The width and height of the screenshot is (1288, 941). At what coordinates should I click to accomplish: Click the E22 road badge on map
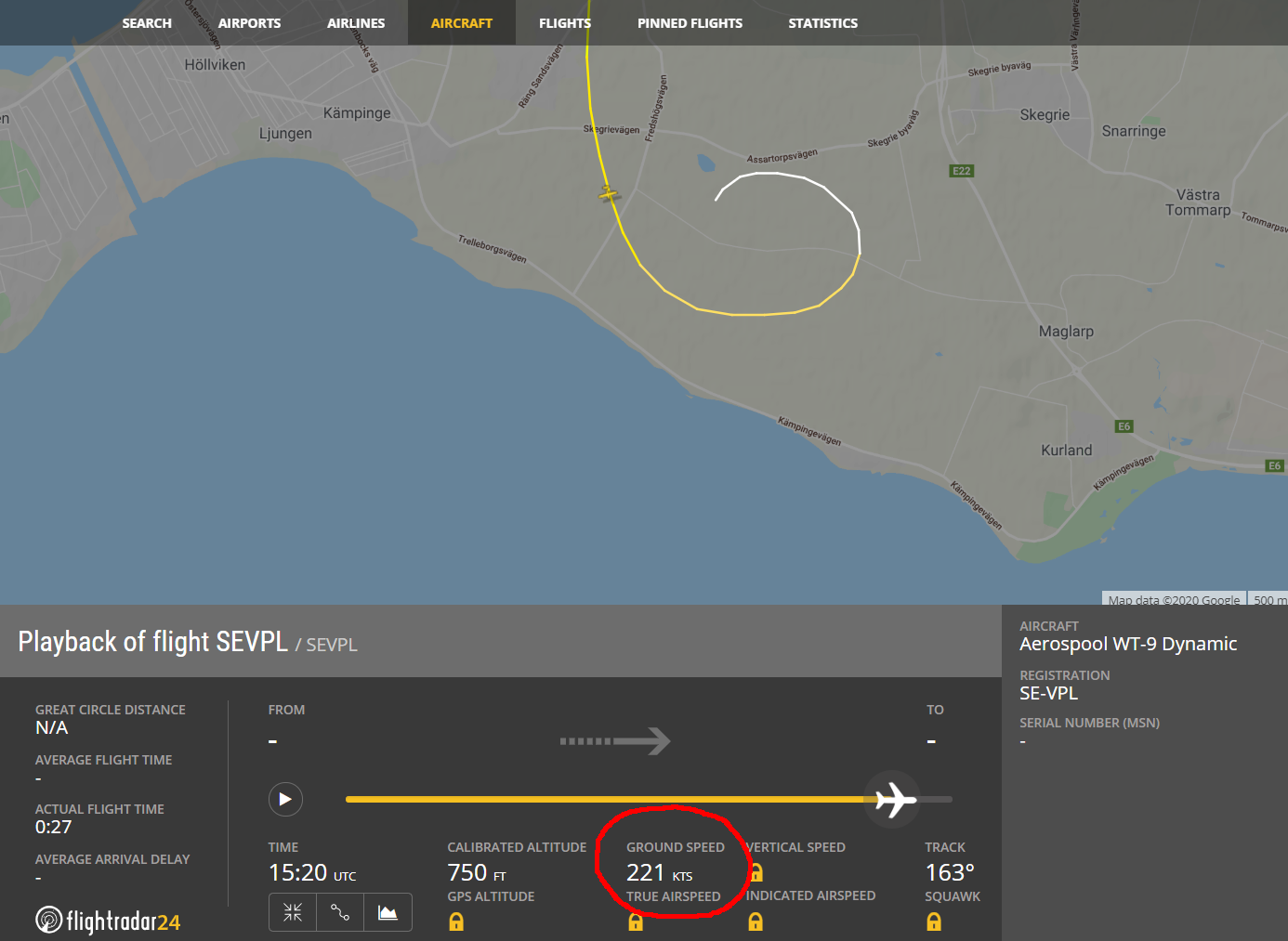pyautogui.click(x=961, y=171)
